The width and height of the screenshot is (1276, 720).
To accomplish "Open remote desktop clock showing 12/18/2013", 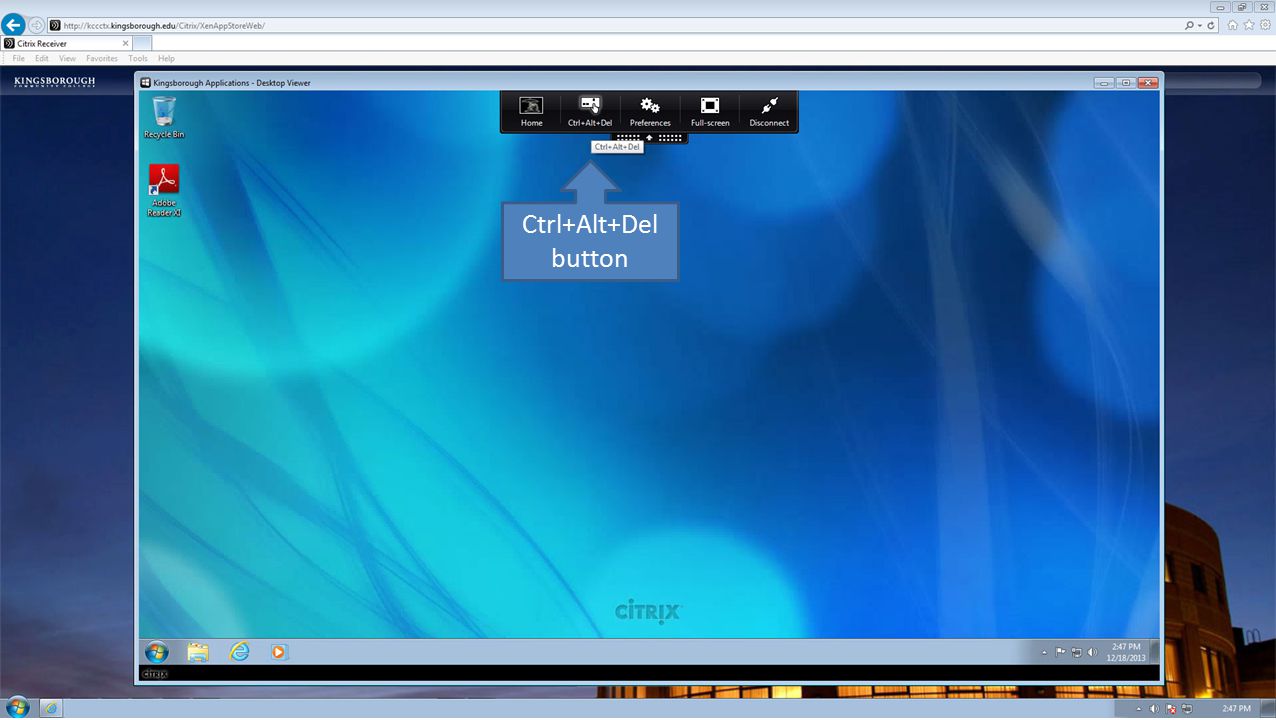I will 1125,652.
